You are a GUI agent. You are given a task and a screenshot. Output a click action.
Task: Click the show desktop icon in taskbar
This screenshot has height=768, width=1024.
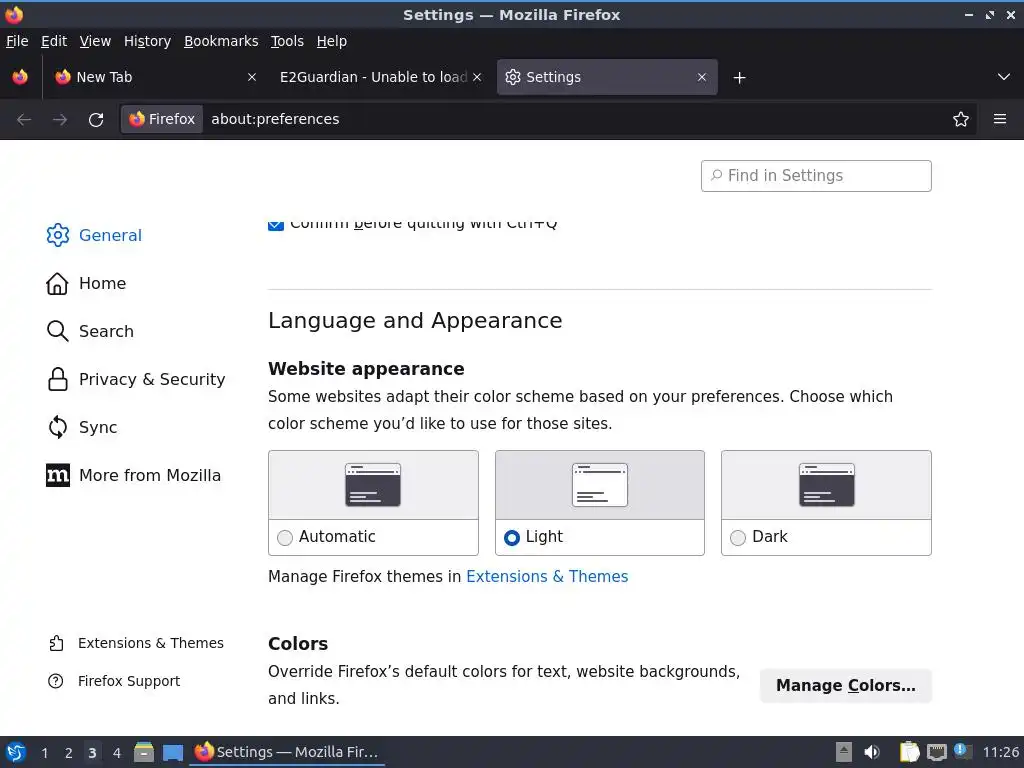(172, 753)
